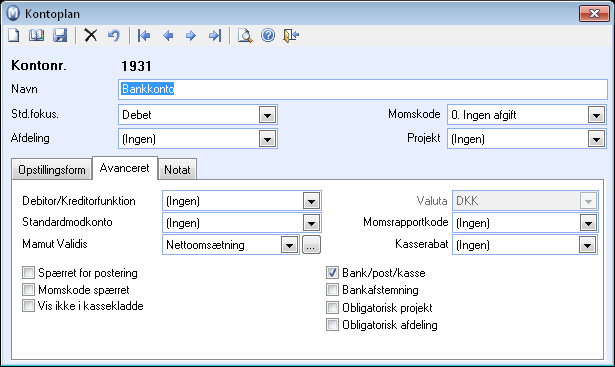Open print preview magnifier icon

pyautogui.click(x=245, y=36)
